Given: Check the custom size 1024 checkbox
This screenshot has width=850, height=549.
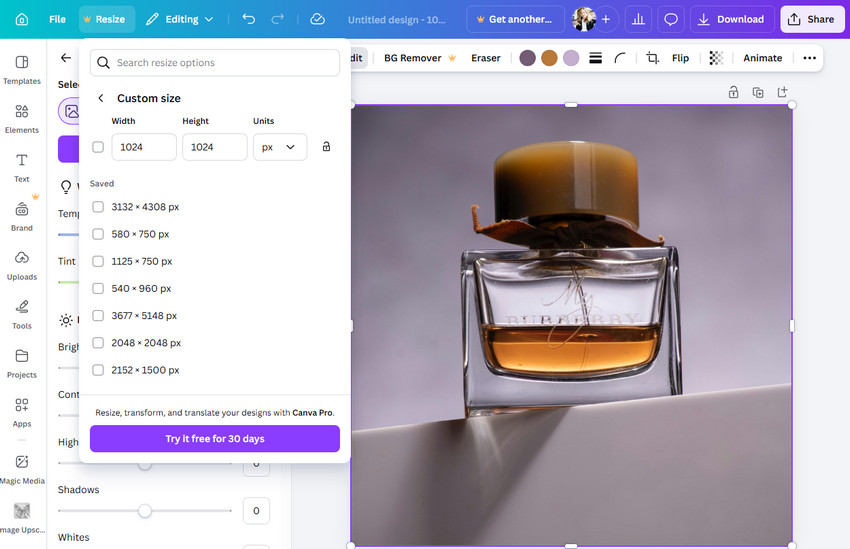Looking at the screenshot, I should (x=98, y=147).
